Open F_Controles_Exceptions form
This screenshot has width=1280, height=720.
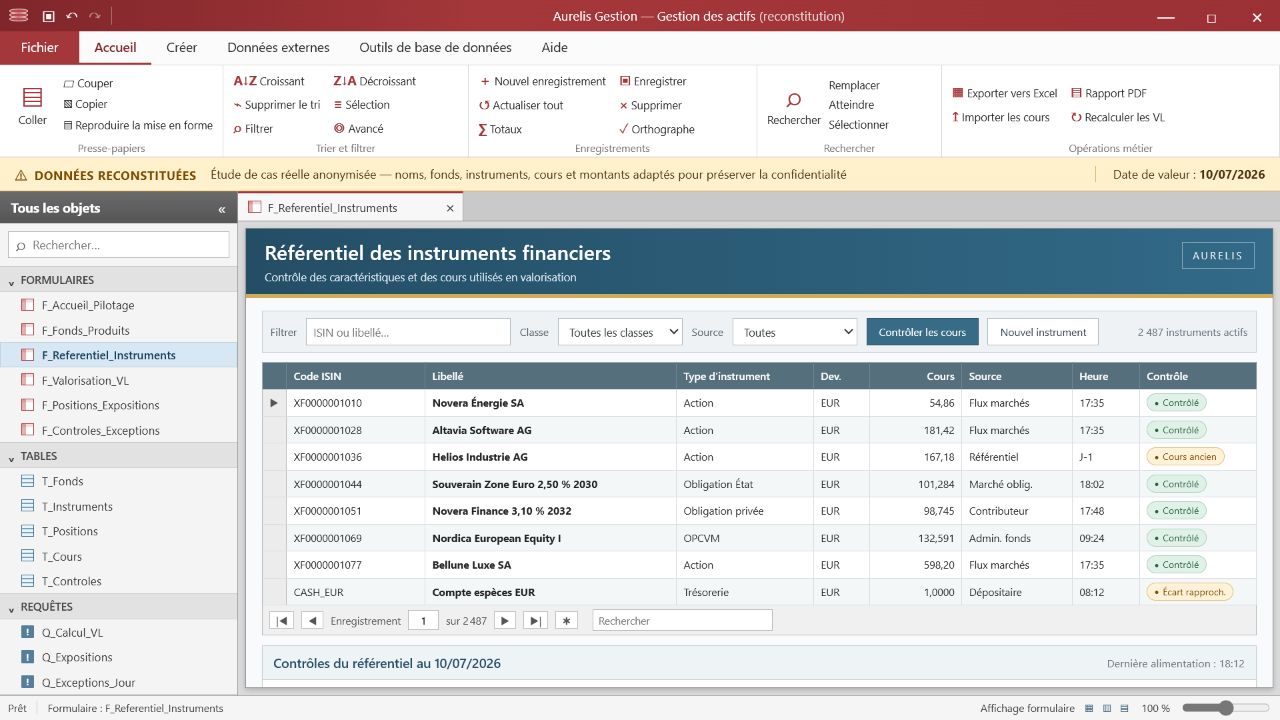coord(119,431)
